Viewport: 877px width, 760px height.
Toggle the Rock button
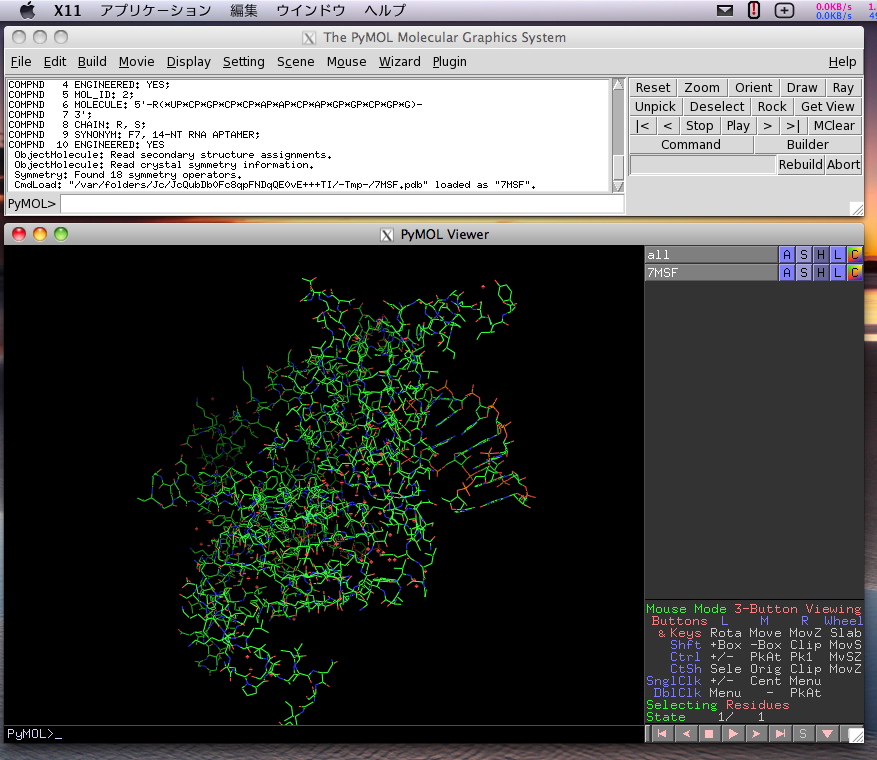coord(772,107)
